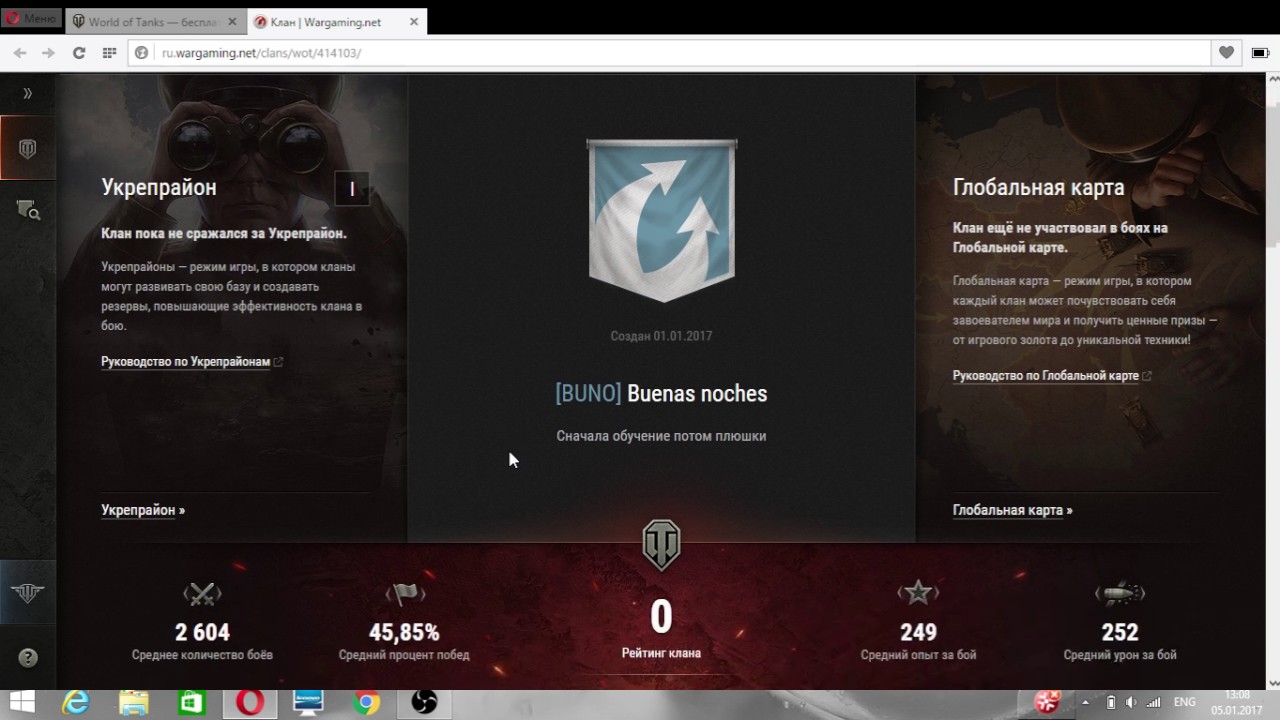Click the Глобальная карта heading

[1039, 187]
